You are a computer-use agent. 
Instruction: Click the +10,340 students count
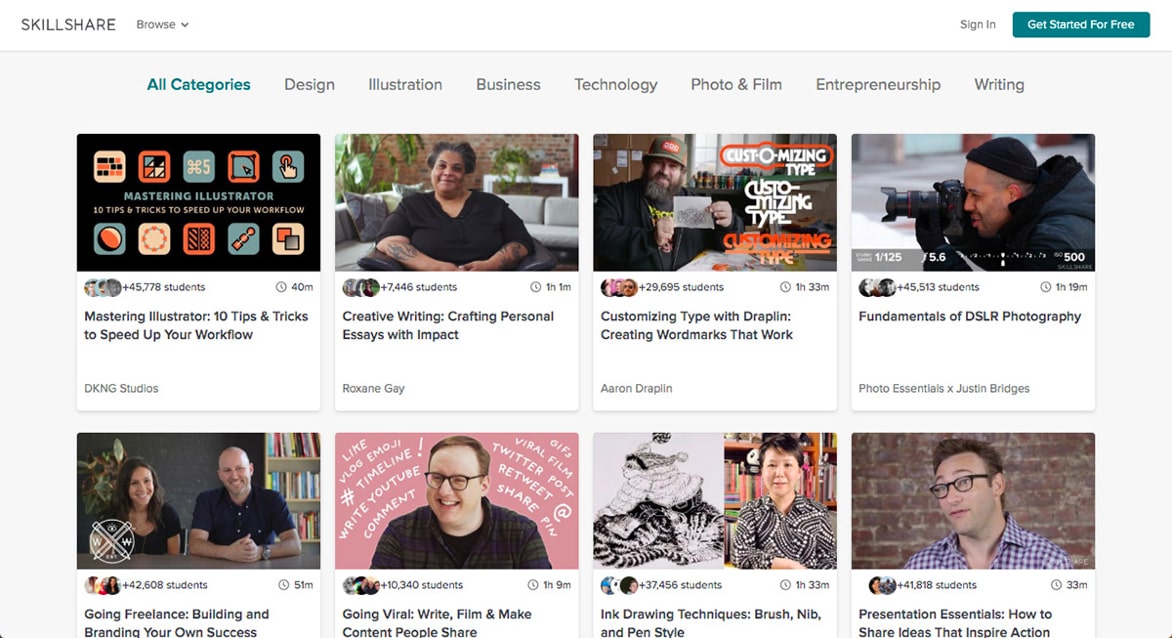(422, 585)
